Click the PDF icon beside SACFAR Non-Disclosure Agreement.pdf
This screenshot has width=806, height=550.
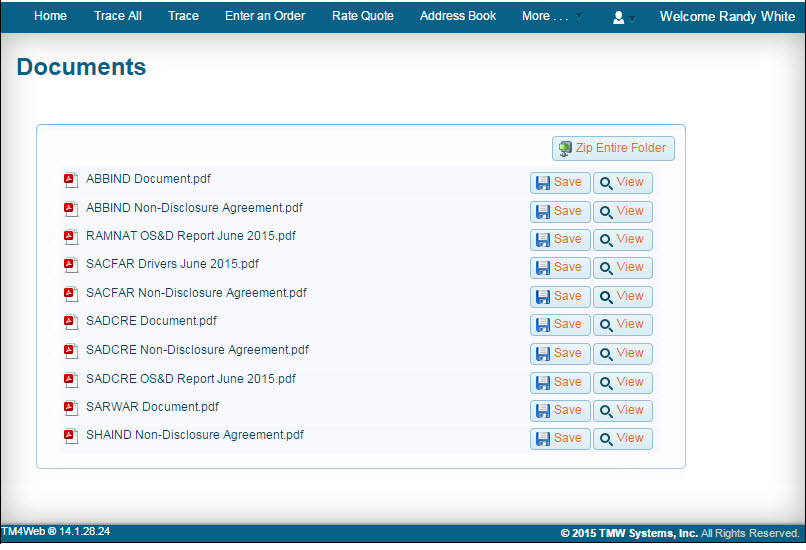71,293
